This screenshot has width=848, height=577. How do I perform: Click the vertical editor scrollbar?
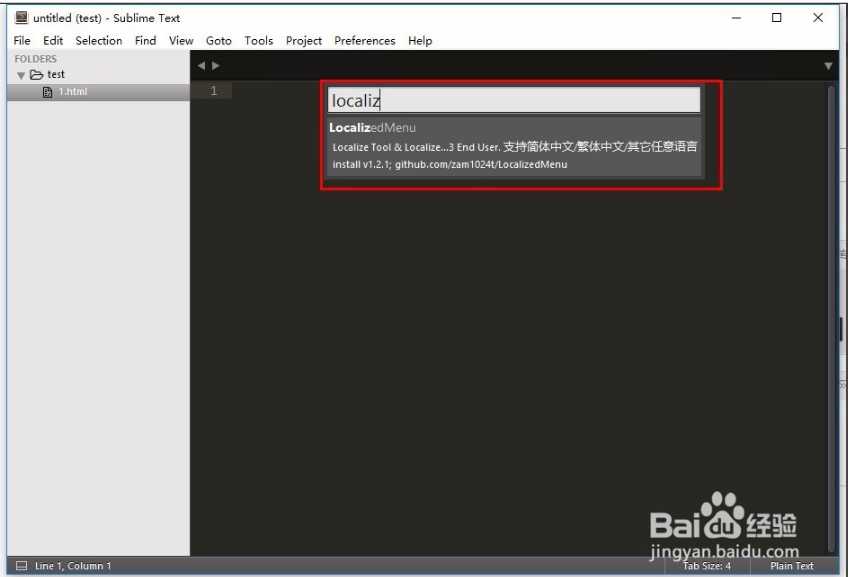(x=831, y=319)
